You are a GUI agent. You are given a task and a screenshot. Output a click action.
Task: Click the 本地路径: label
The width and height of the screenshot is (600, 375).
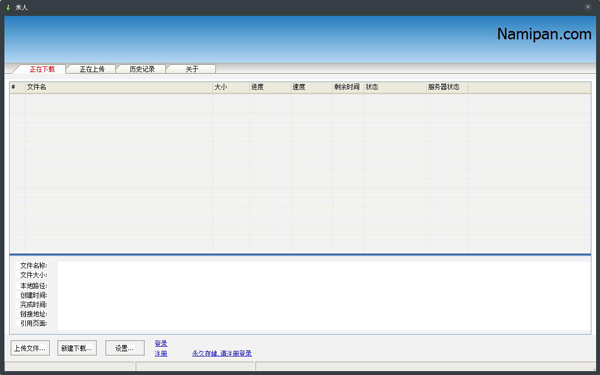[34, 286]
